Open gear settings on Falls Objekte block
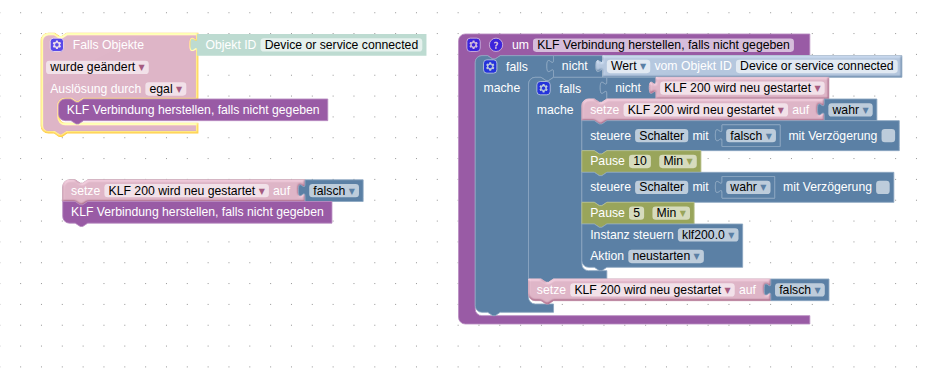933x381 pixels. pos(57,45)
